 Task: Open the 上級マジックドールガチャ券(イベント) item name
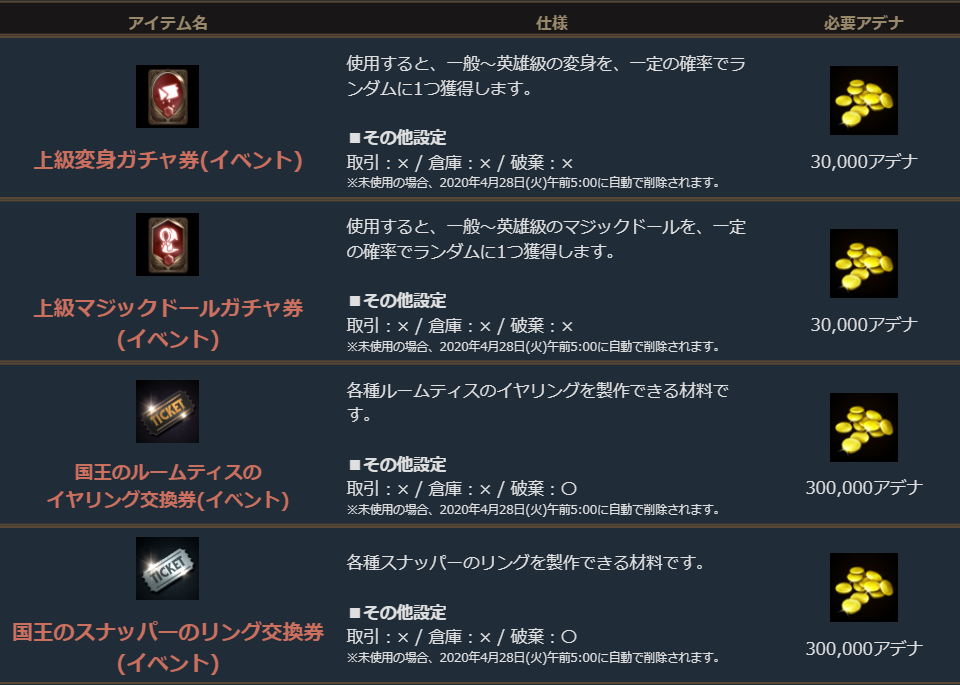(x=168, y=323)
